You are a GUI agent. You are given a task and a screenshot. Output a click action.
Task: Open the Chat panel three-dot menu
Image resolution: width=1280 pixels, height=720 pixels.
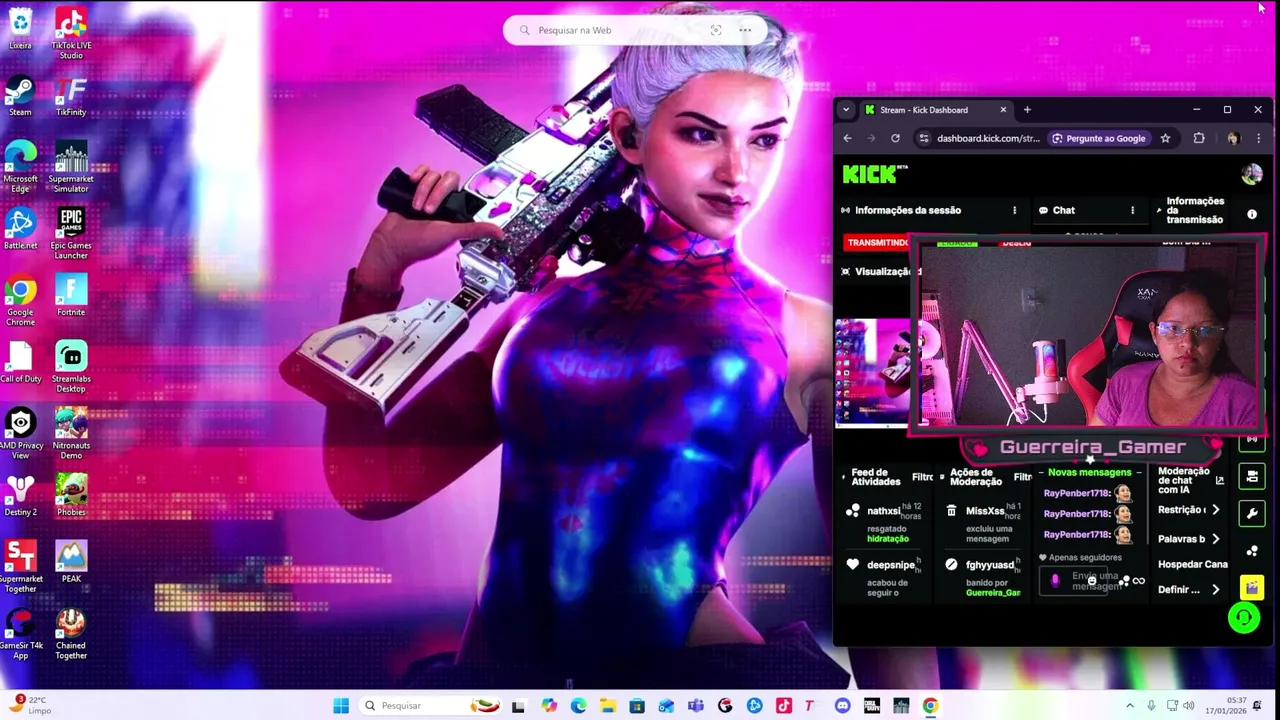tap(1132, 210)
